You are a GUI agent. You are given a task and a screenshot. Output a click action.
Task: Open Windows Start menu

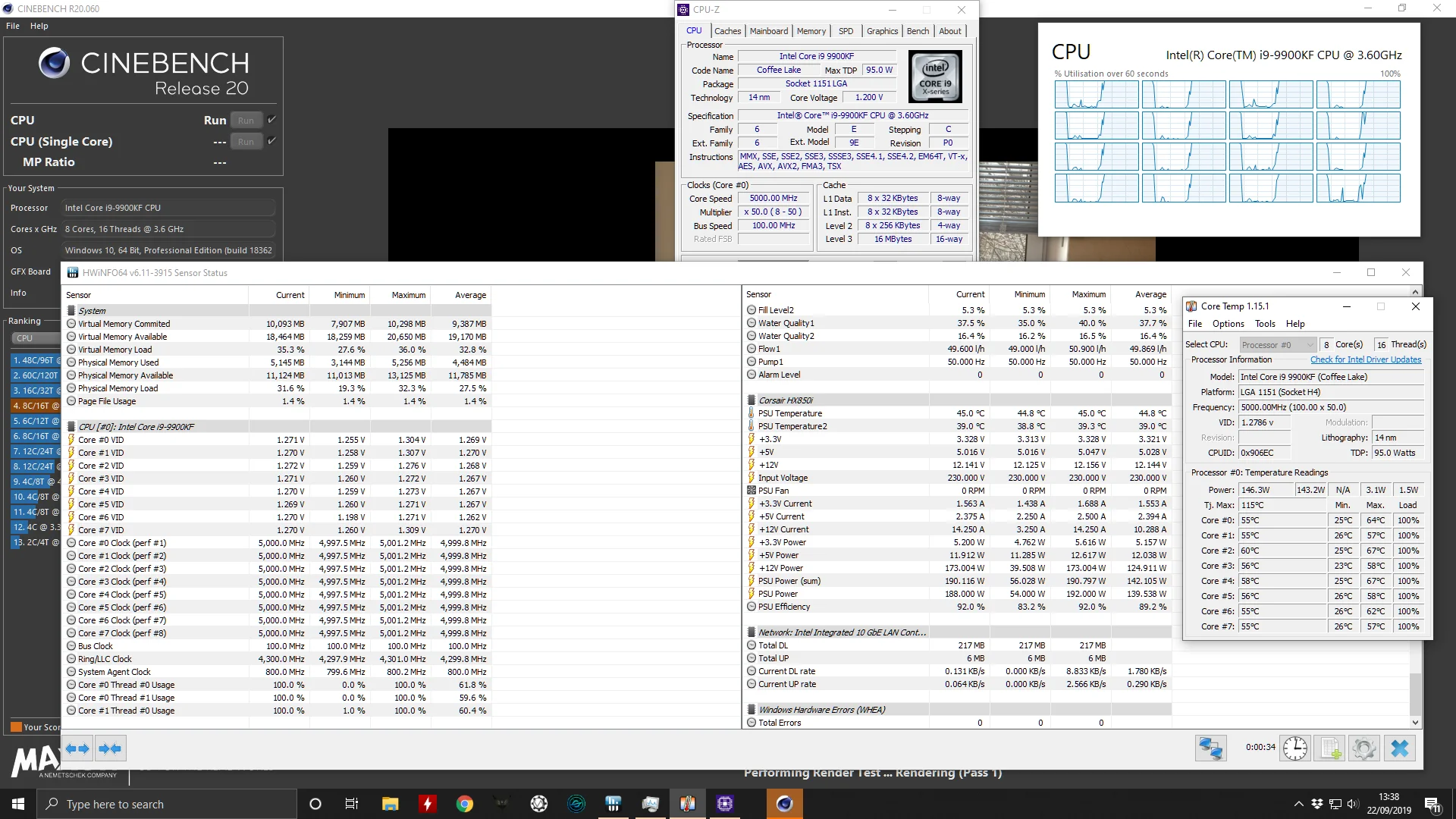18,804
